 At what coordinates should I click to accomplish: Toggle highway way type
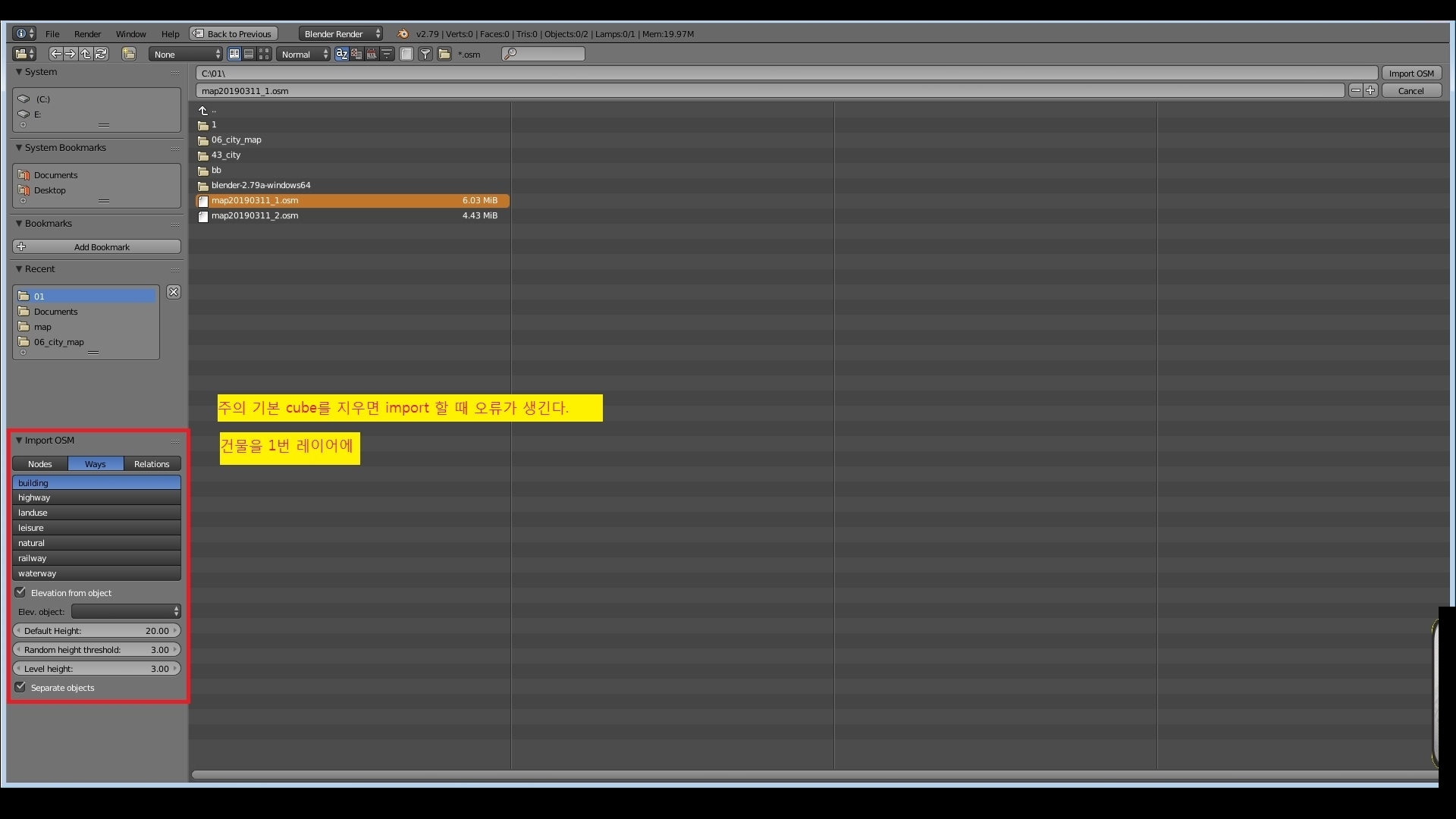96,497
